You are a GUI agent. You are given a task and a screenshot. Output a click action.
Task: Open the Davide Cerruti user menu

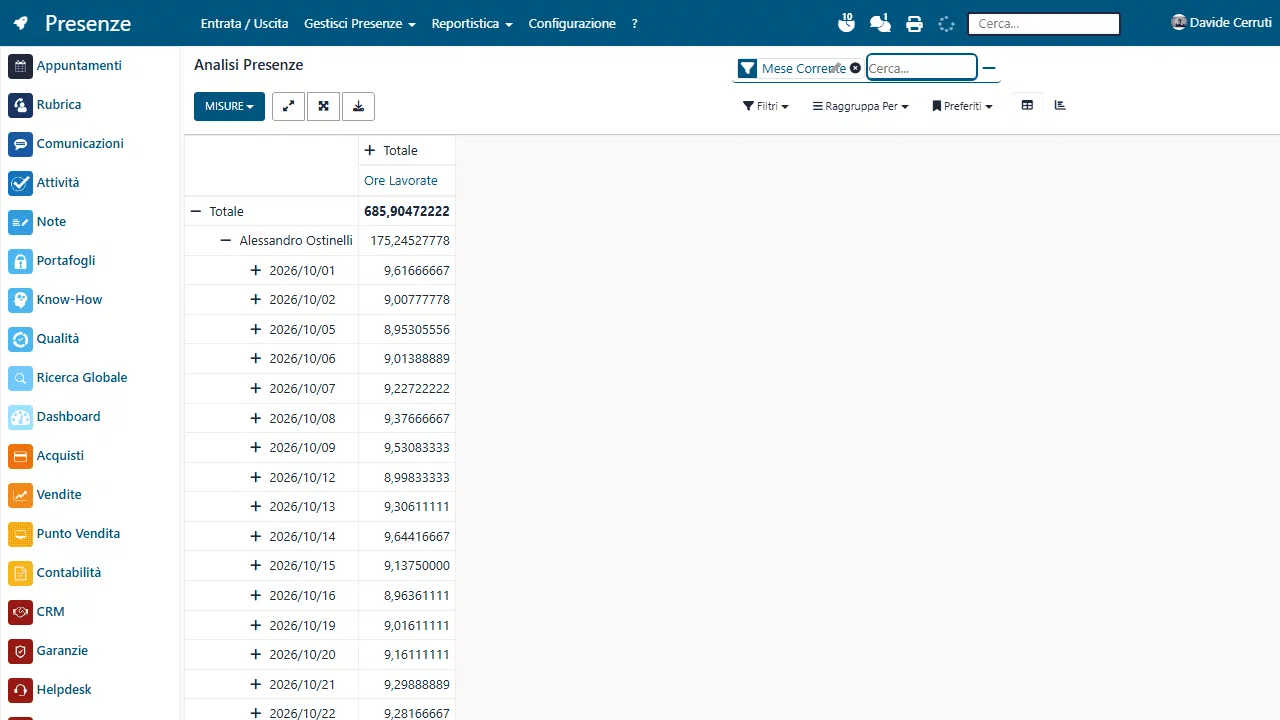(x=1221, y=22)
